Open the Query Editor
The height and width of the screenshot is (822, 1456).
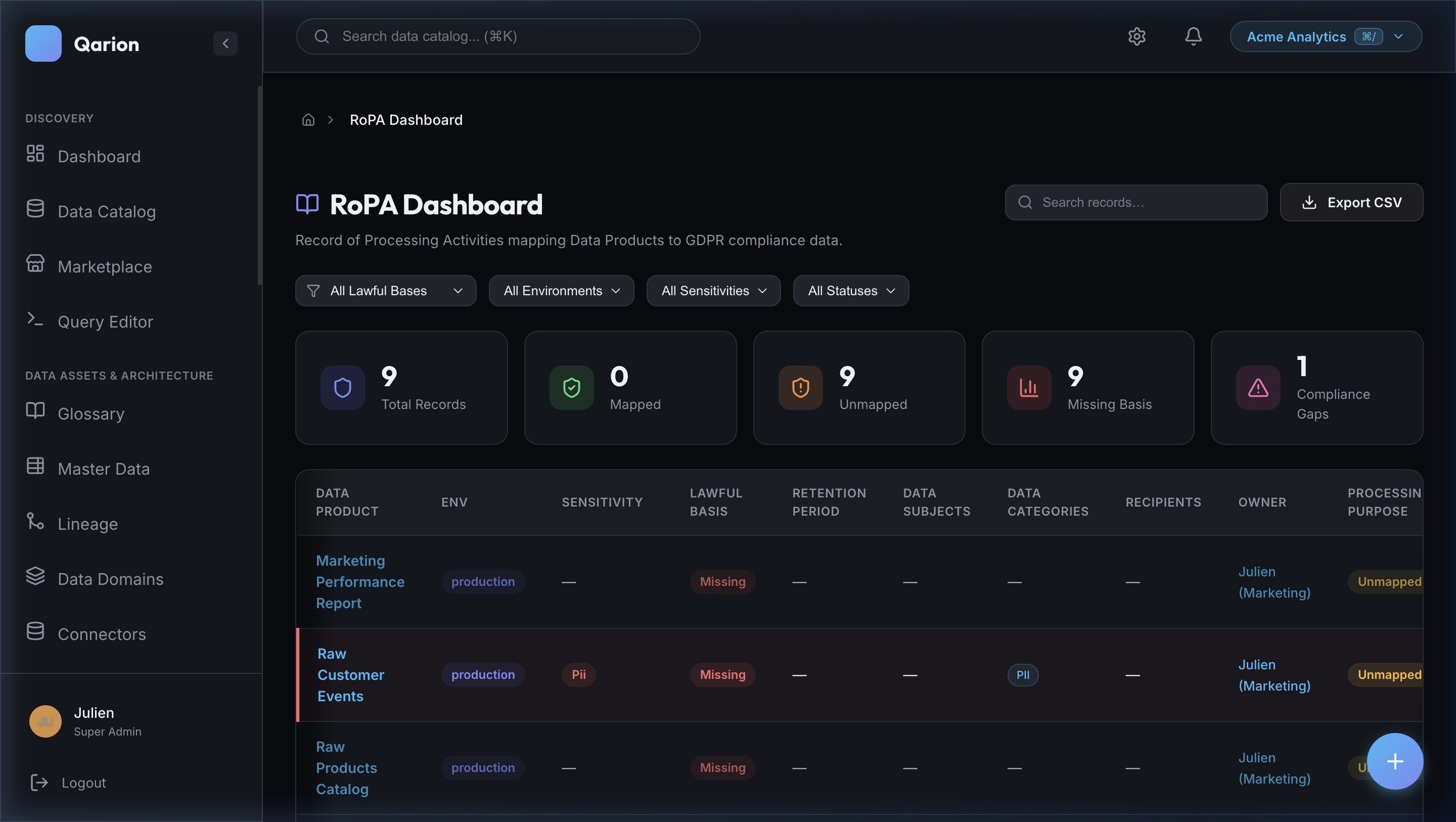tap(105, 321)
